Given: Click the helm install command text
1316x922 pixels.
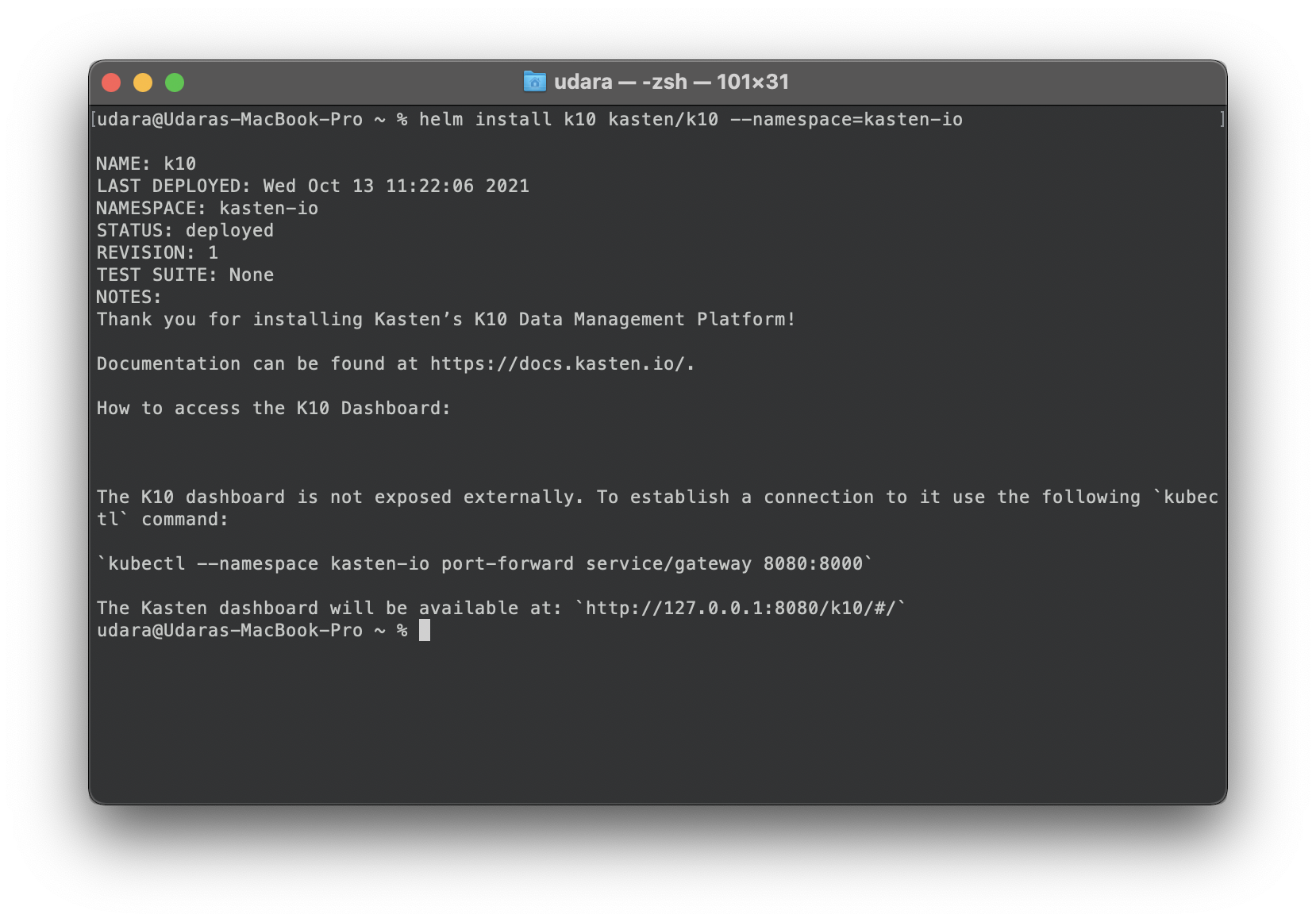Looking at the screenshot, I should pos(691,120).
